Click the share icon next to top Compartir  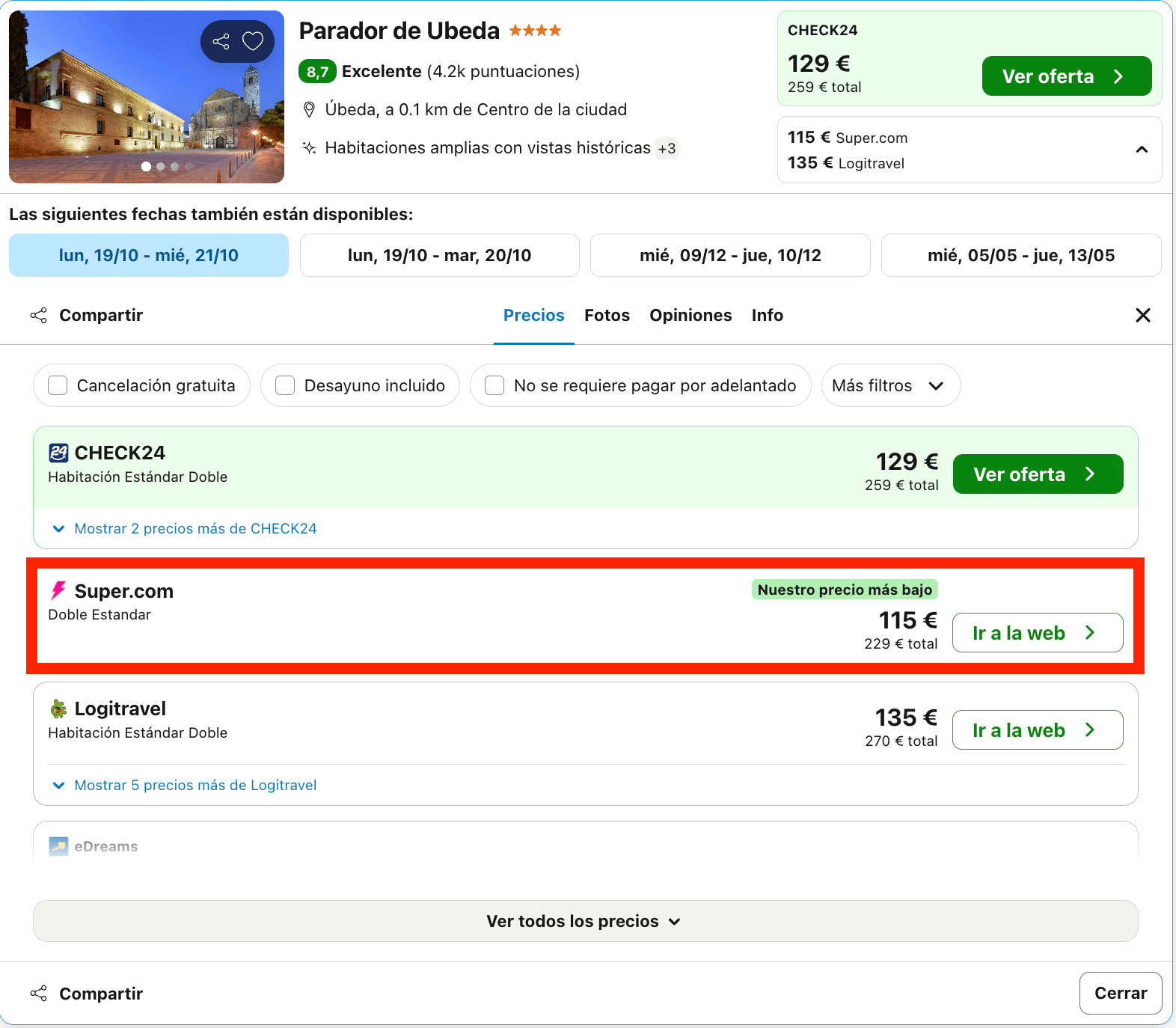point(39,315)
